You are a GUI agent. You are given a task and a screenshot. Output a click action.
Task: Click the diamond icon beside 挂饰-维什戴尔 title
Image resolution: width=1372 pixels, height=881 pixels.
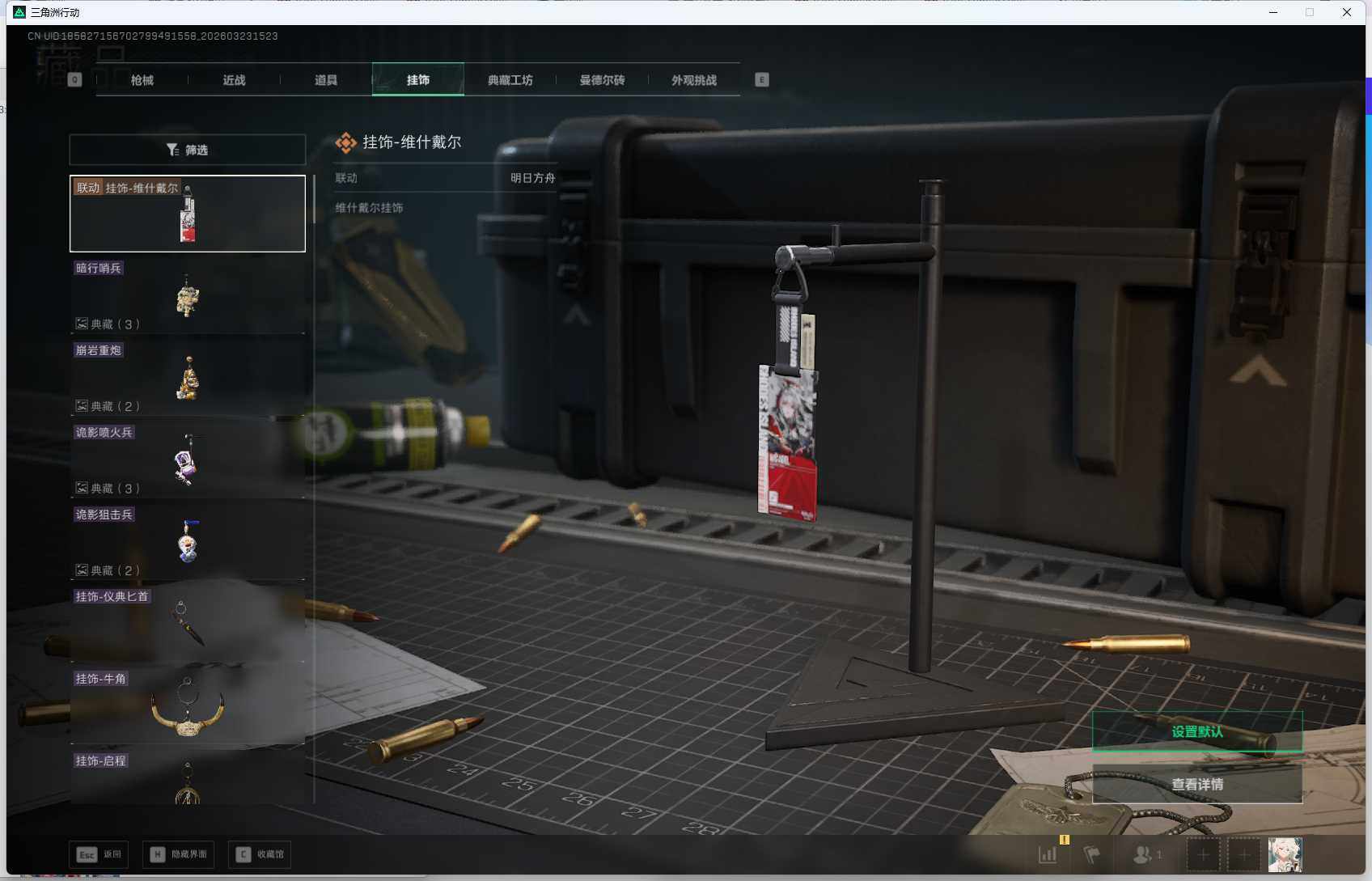(x=346, y=142)
